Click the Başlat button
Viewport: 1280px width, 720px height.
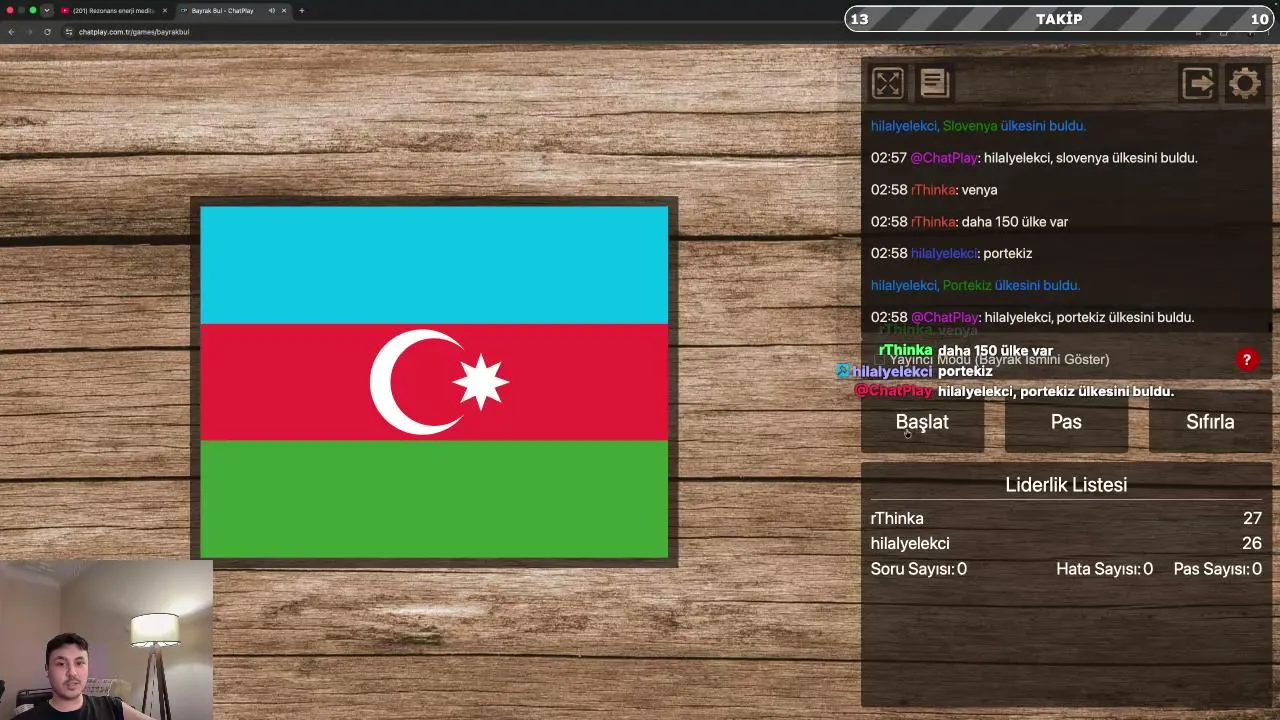pos(922,422)
